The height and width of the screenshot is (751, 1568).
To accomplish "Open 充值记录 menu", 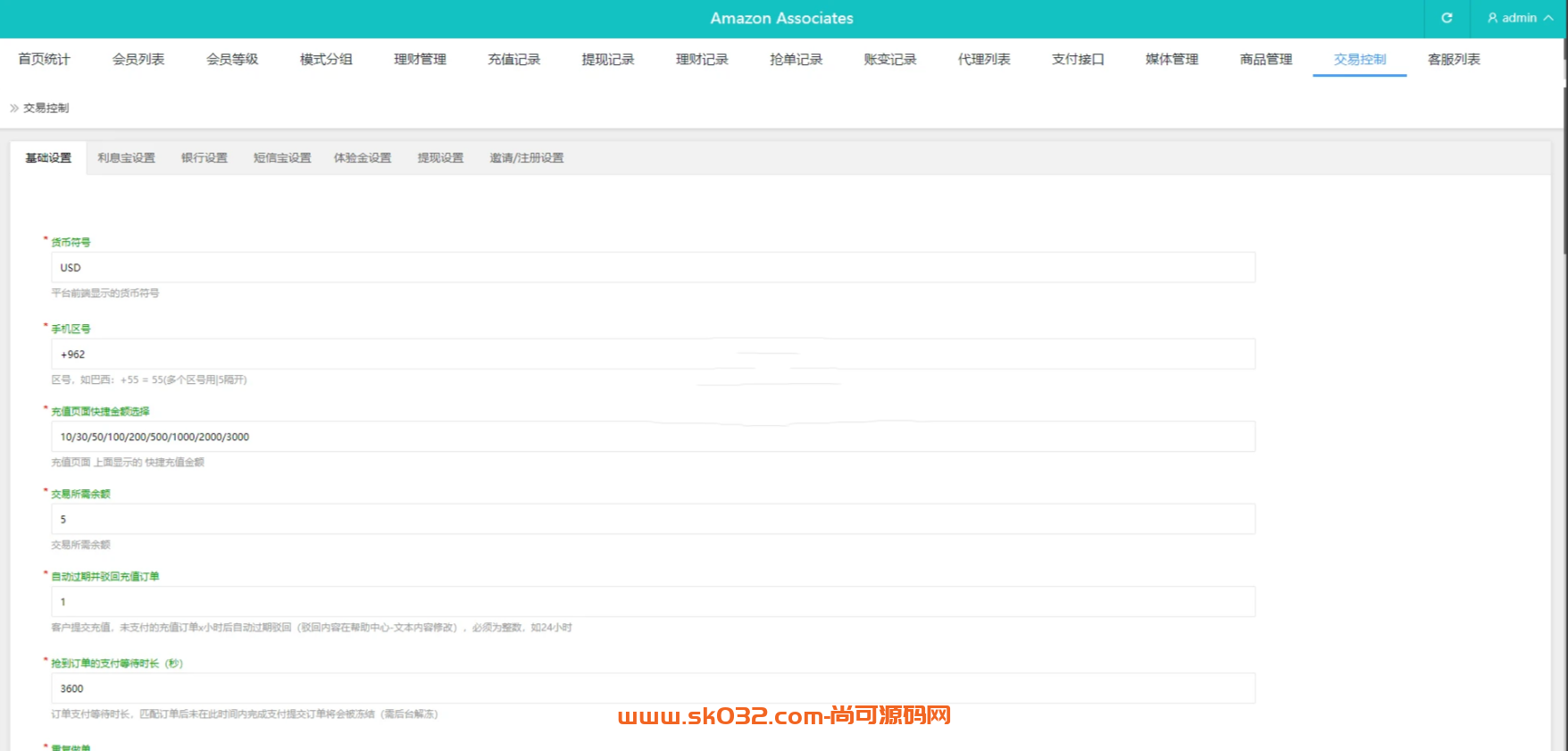I will pos(514,59).
